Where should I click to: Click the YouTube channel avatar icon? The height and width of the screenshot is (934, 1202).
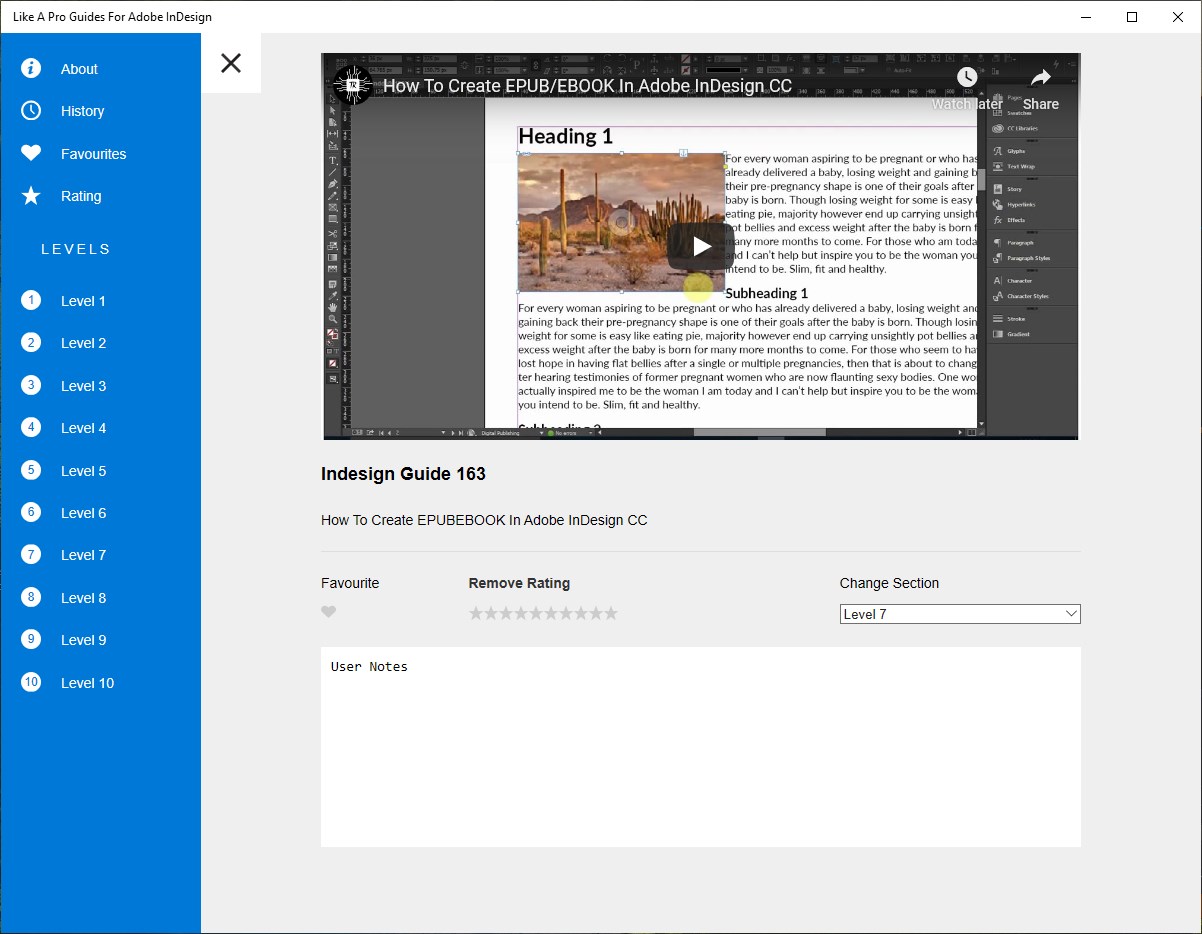[353, 85]
